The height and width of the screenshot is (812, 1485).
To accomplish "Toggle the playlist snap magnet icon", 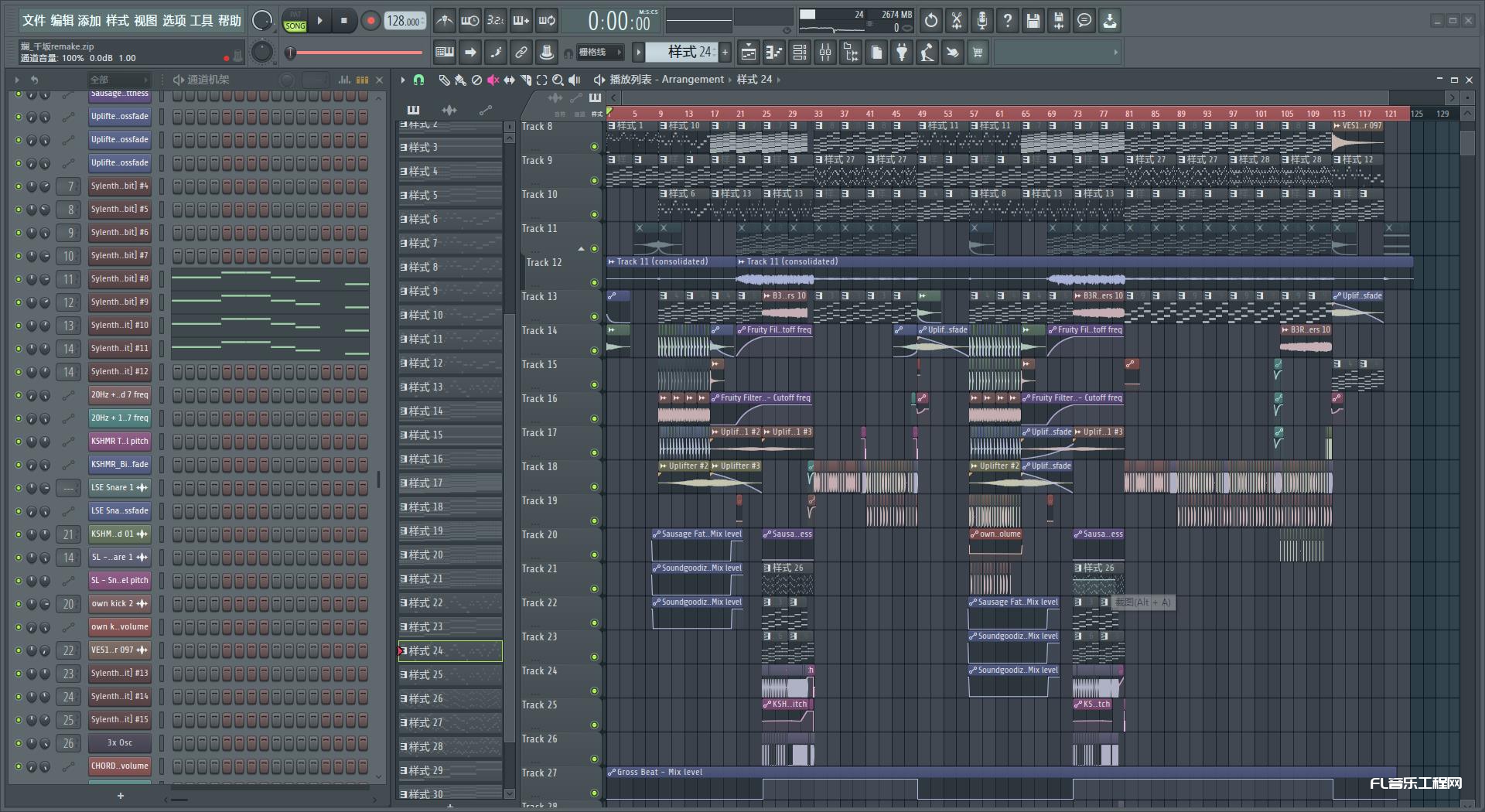I will [418, 80].
